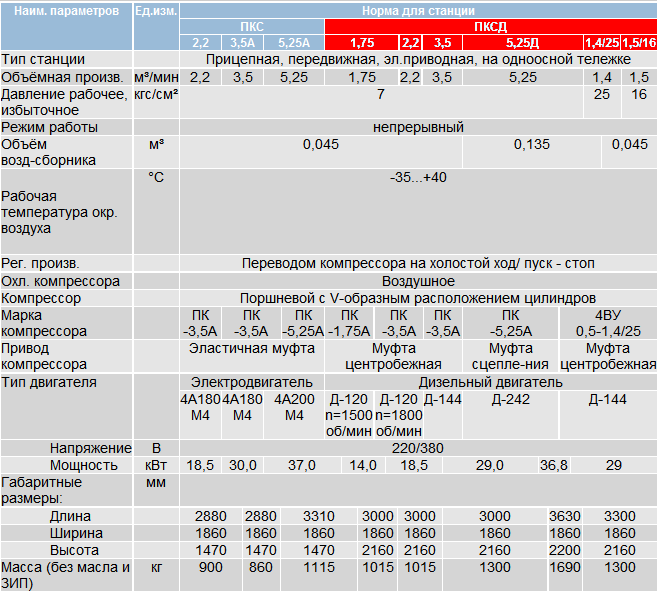The image size is (657, 592).
Task: Click the '30,0' power value
Action: (x=243, y=465)
